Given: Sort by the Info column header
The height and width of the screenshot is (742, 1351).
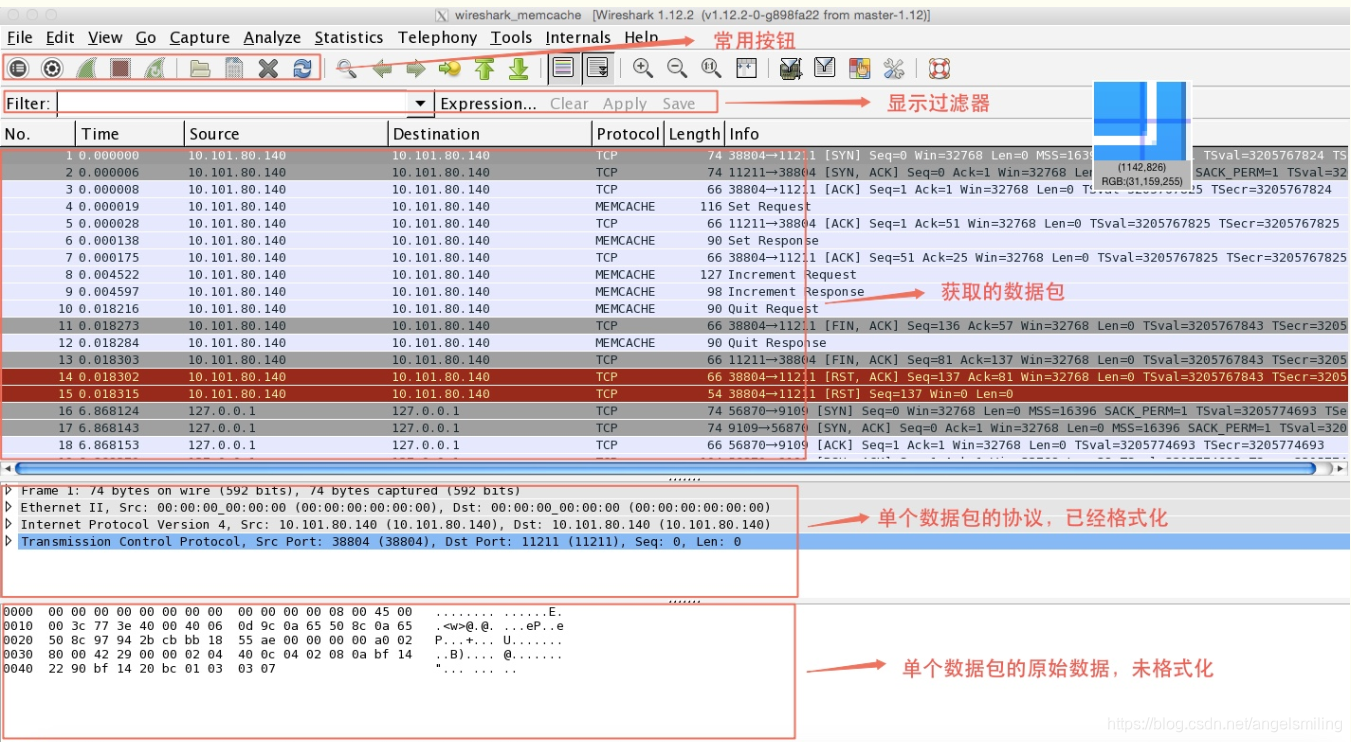Looking at the screenshot, I should pos(1037,134).
